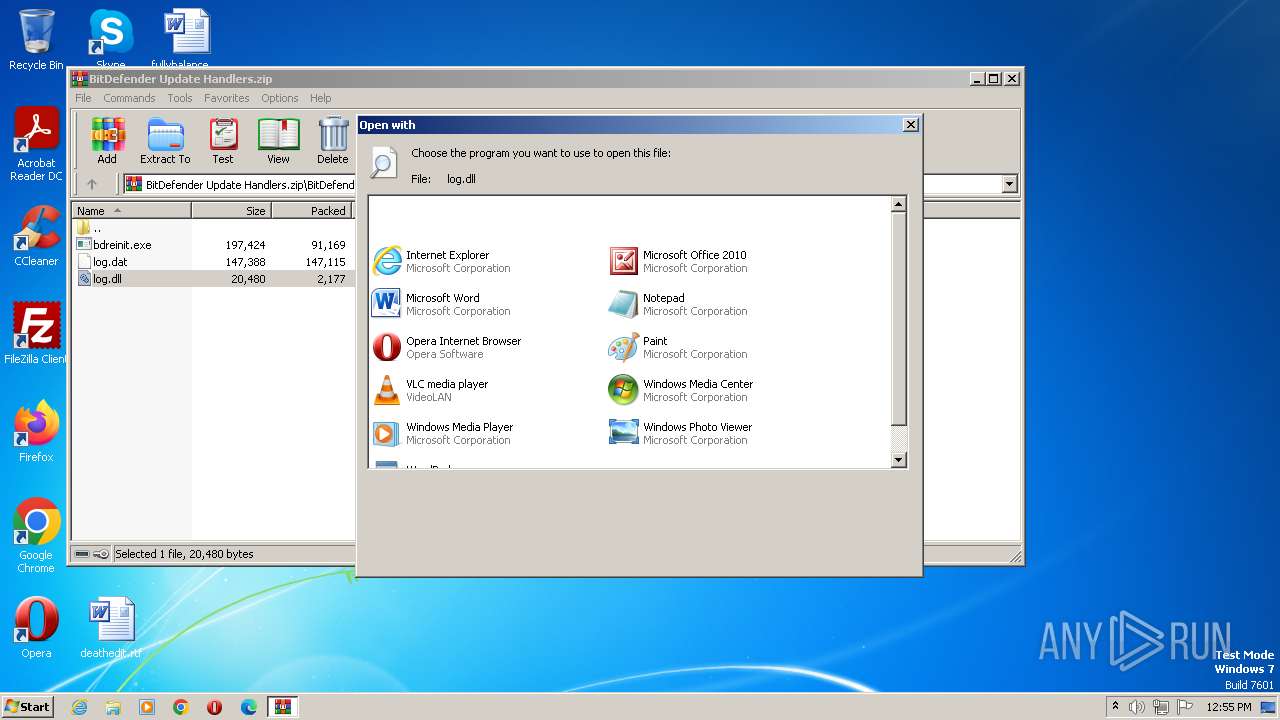1280x720 pixels.
Task: Sort files by the Name column
Action: click(x=131, y=210)
